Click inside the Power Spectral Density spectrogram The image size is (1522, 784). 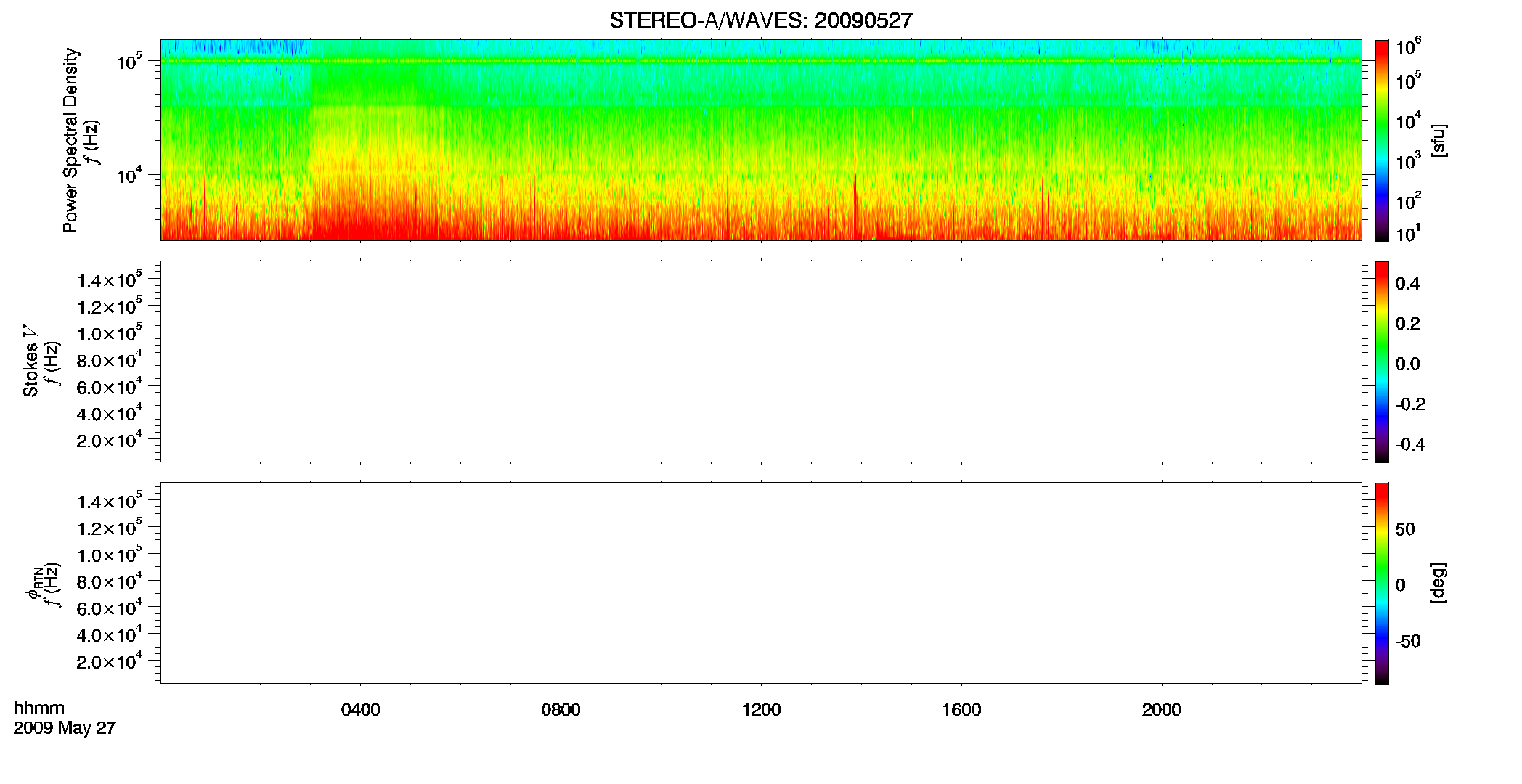point(760,139)
